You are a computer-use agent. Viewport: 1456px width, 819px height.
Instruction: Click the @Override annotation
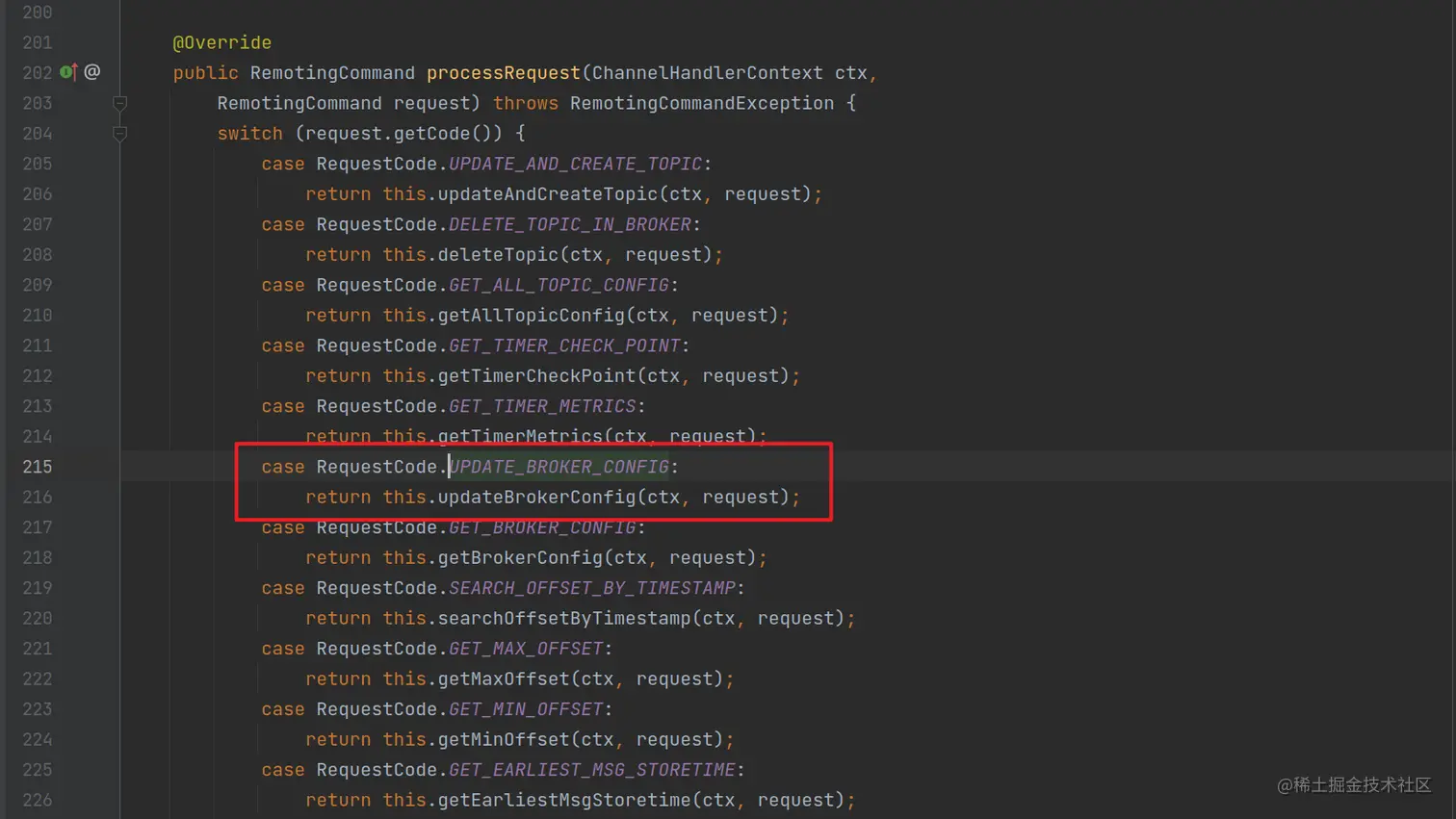tap(221, 42)
